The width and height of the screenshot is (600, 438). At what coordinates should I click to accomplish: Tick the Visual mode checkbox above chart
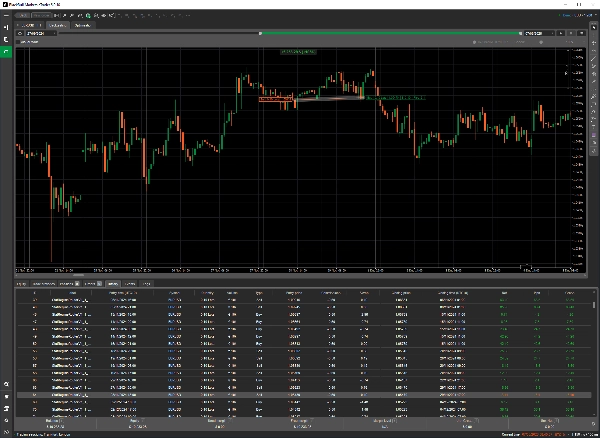[18, 42]
